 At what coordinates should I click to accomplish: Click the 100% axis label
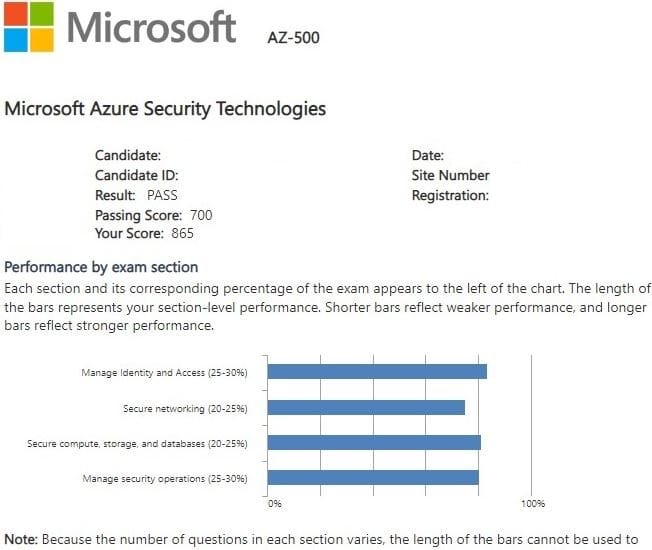(x=532, y=503)
